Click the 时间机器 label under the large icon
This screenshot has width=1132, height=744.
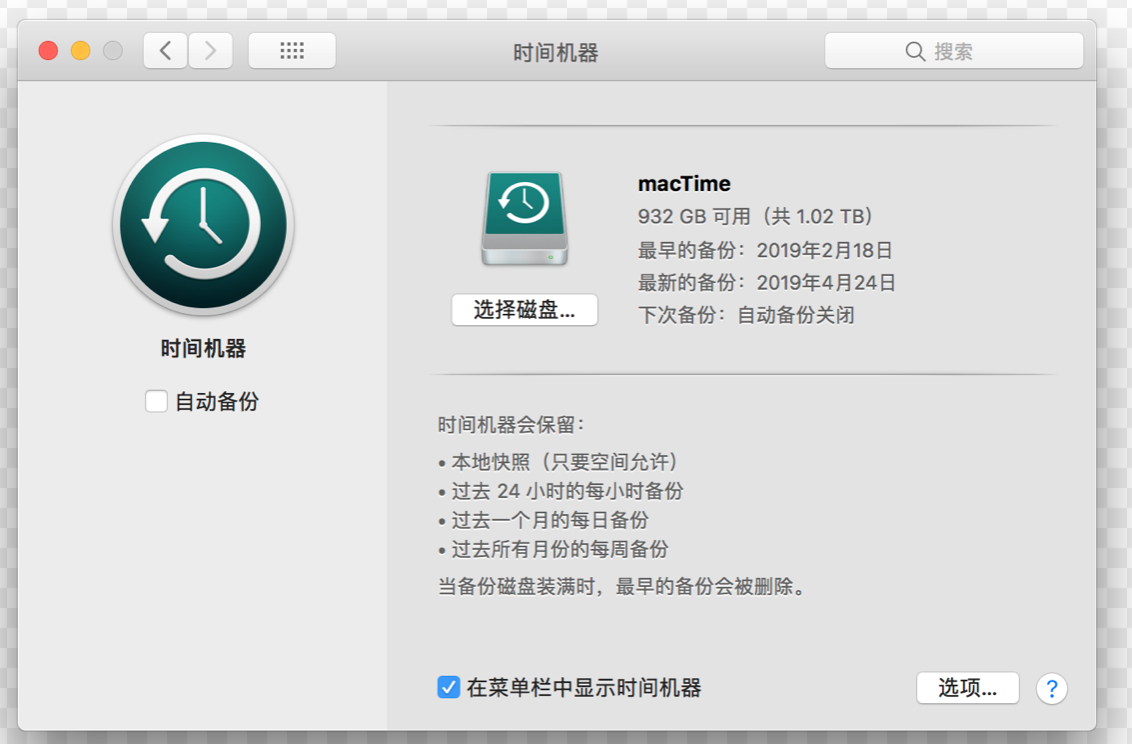tap(203, 349)
